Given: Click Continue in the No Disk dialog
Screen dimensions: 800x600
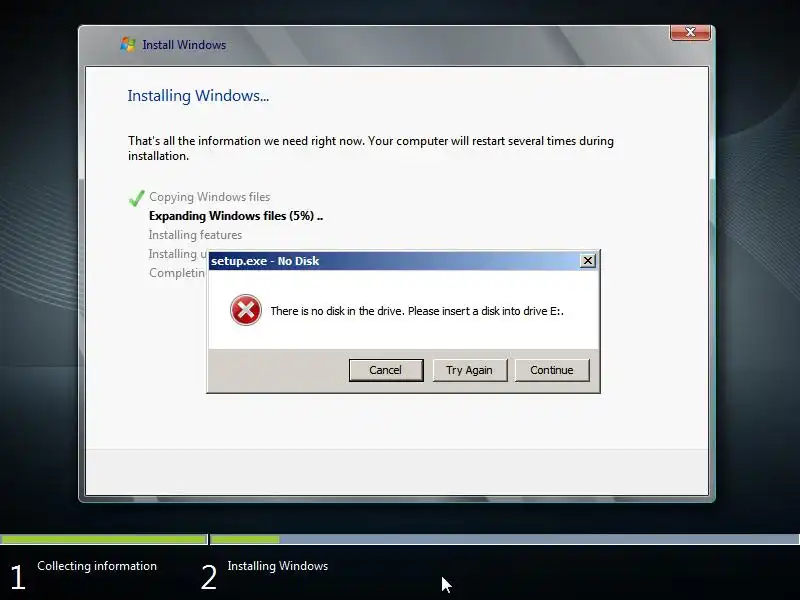Looking at the screenshot, I should tap(552, 370).
